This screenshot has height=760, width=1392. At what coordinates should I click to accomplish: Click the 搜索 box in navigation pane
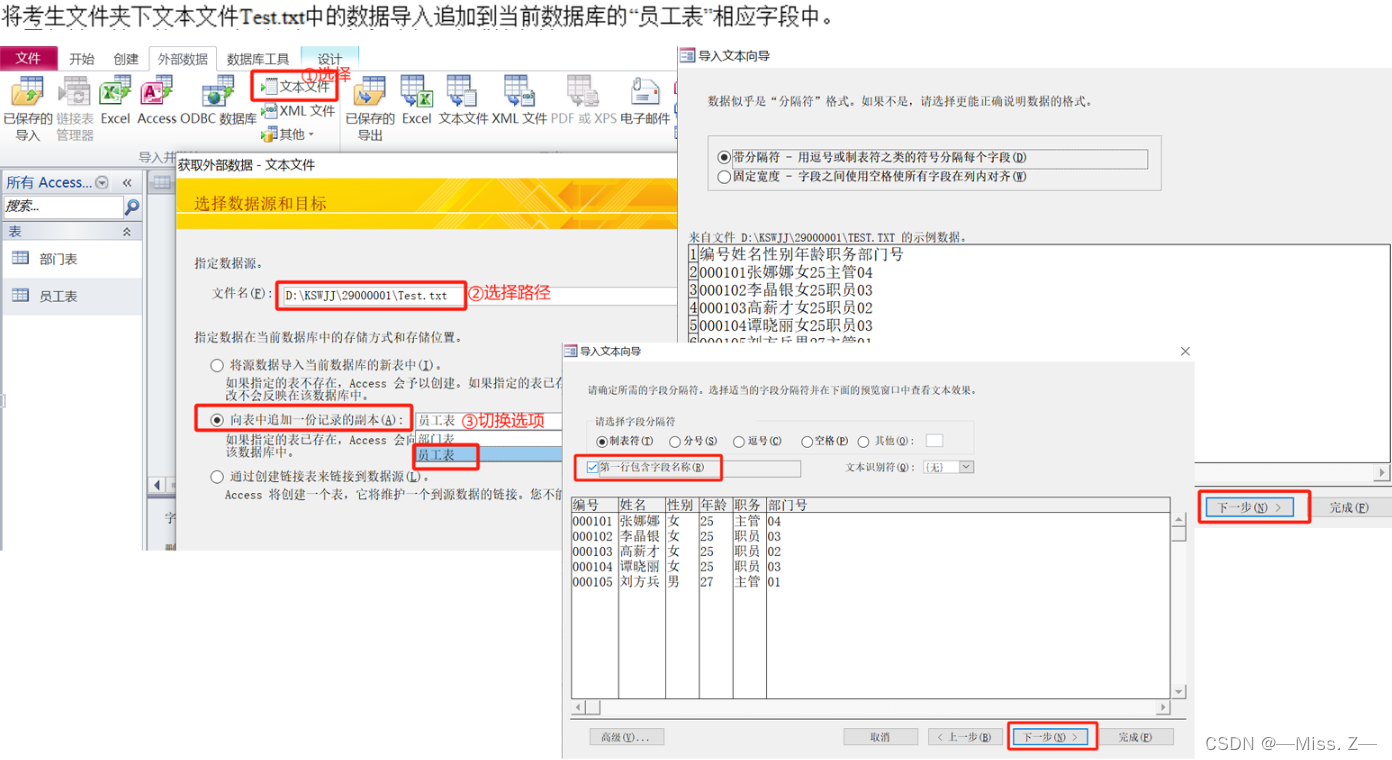(x=62, y=207)
